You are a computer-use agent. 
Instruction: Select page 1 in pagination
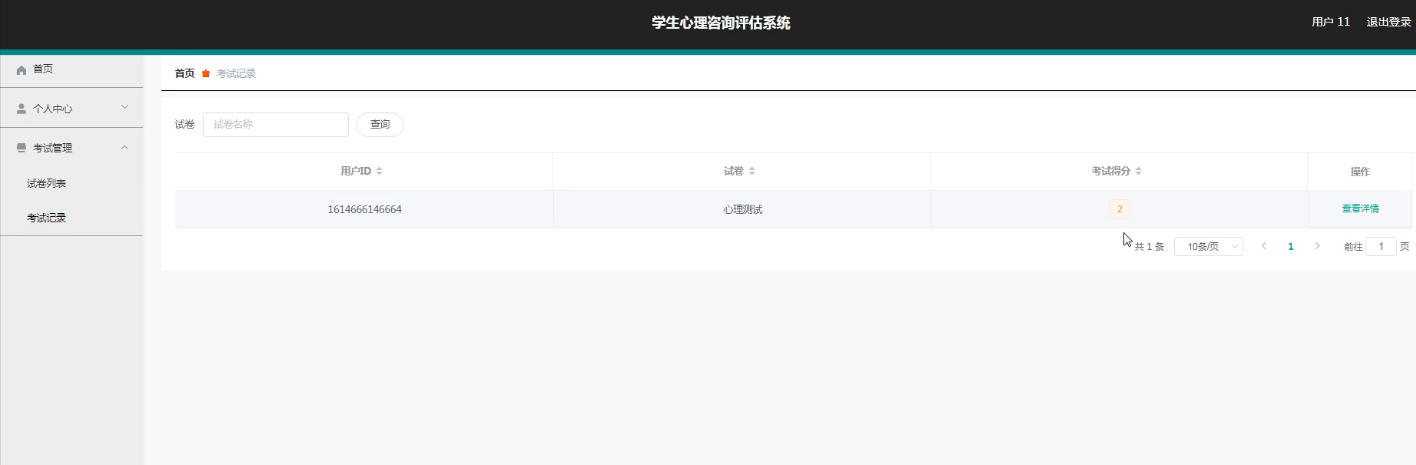(x=1291, y=246)
